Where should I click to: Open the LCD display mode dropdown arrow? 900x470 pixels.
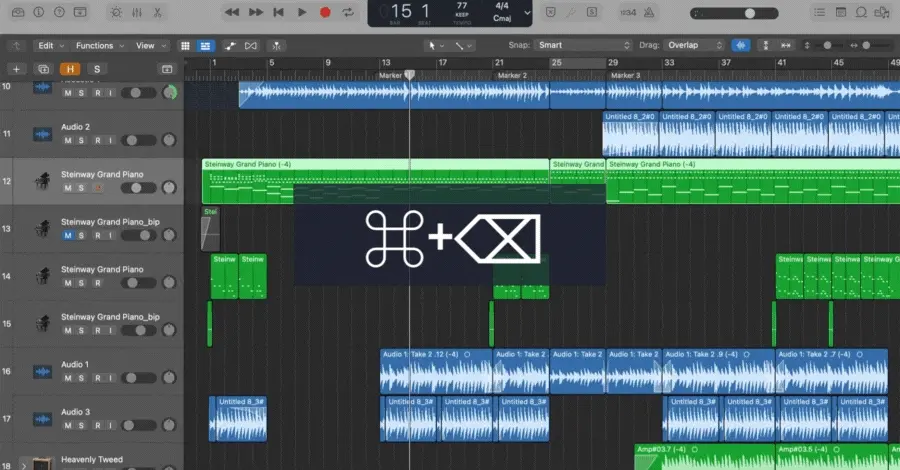(527, 13)
